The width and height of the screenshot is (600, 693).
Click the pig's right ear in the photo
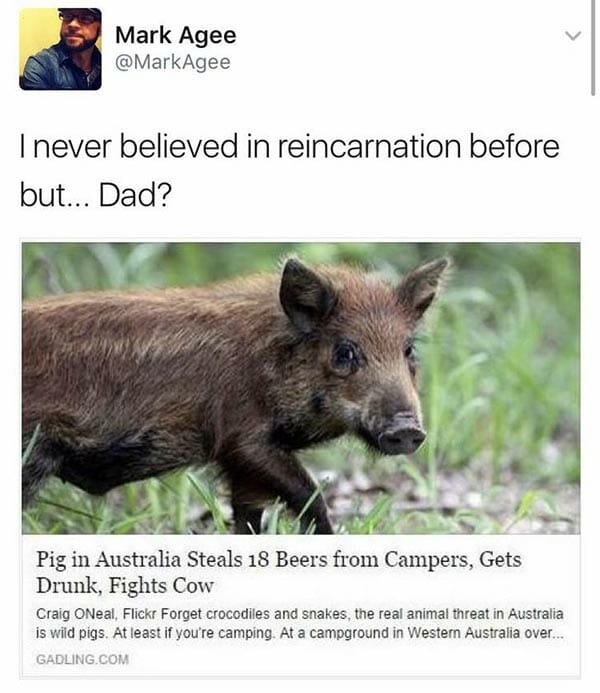pyautogui.click(x=422, y=287)
